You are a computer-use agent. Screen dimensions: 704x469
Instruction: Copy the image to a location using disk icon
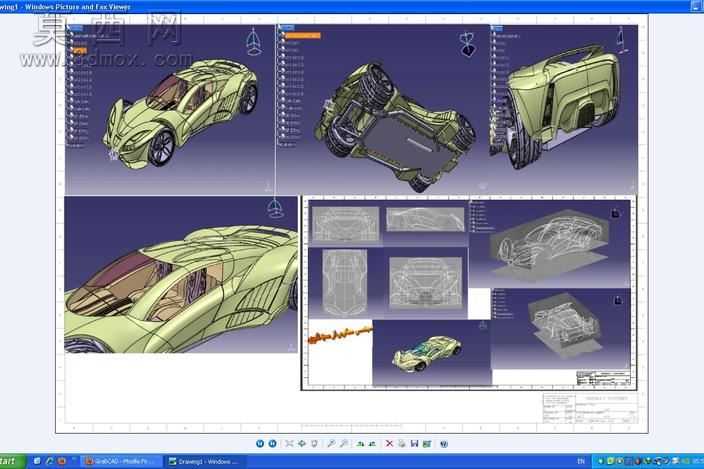pyautogui.click(x=414, y=444)
